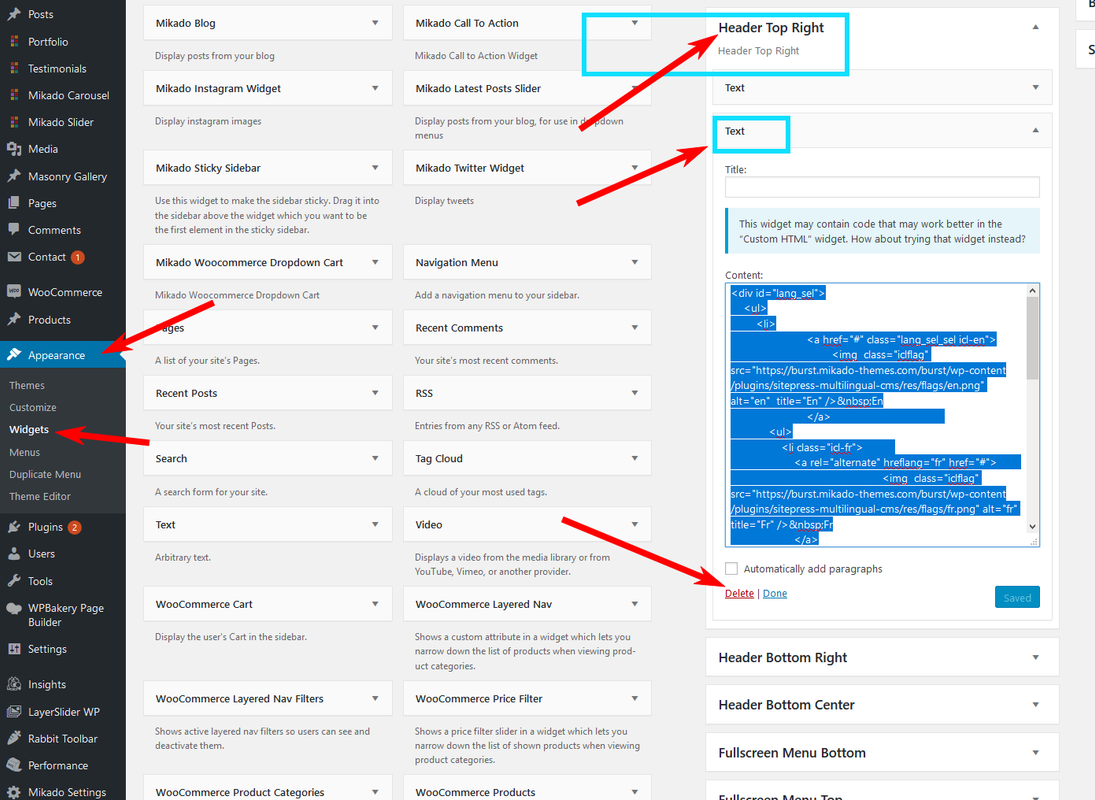The height and width of the screenshot is (800, 1095).
Task: Expand the Video widget
Action: pyautogui.click(x=635, y=524)
